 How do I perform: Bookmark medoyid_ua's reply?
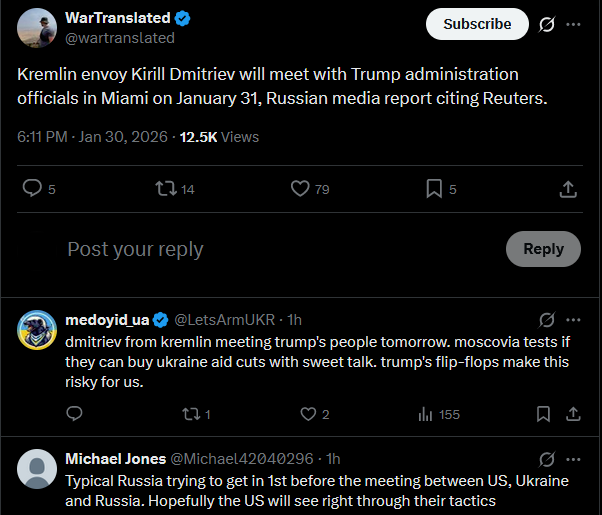coord(543,414)
